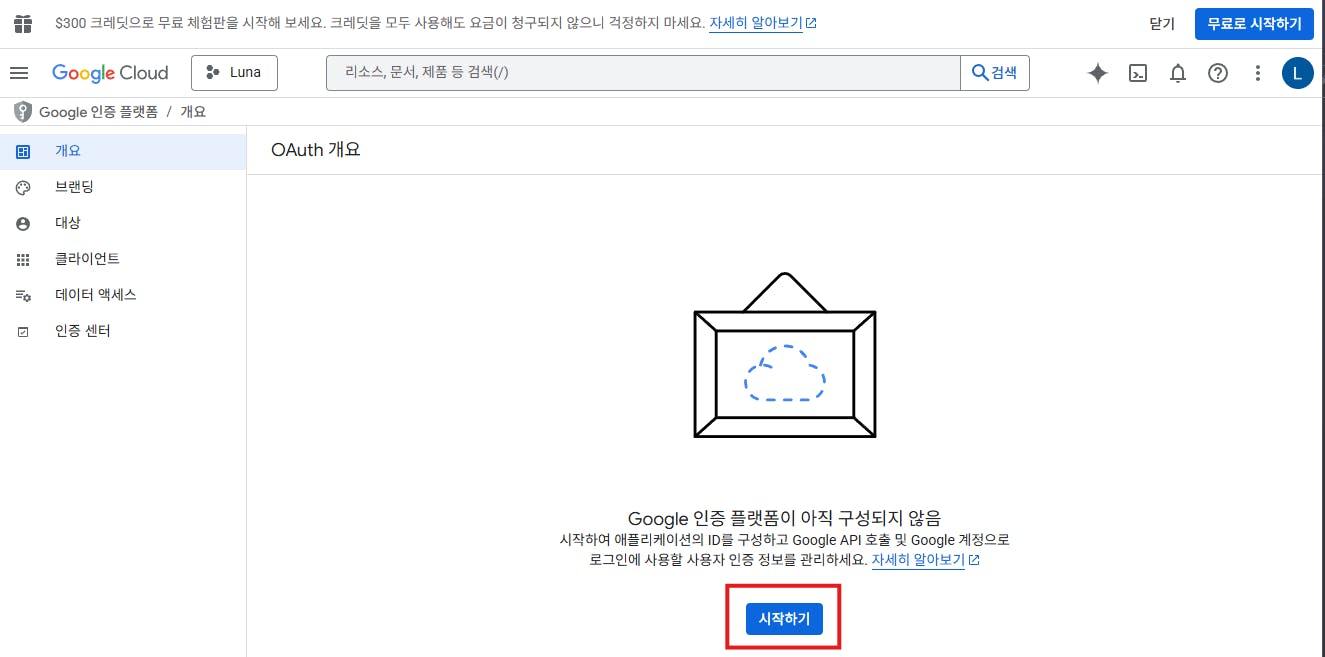Click the Gemini sparkle icon

pyautogui.click(x=1098, y=73)
